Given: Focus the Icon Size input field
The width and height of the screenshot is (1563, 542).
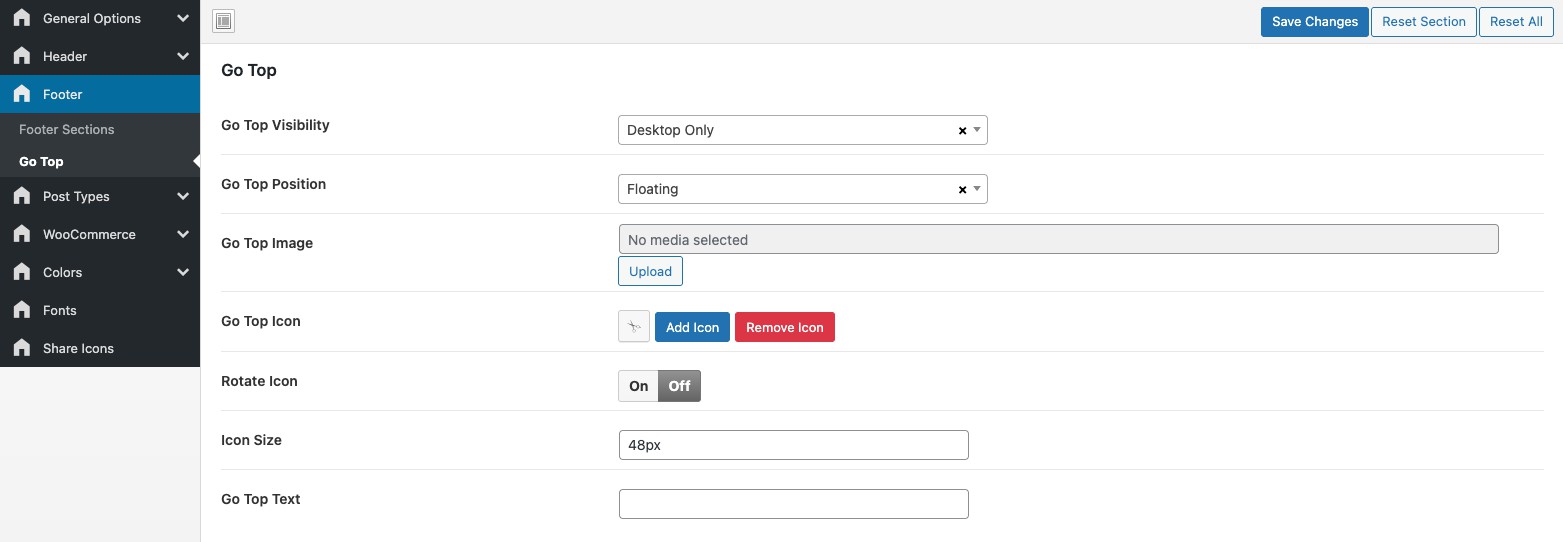Looking at the screenshot, I should click(x=793, y=445).
